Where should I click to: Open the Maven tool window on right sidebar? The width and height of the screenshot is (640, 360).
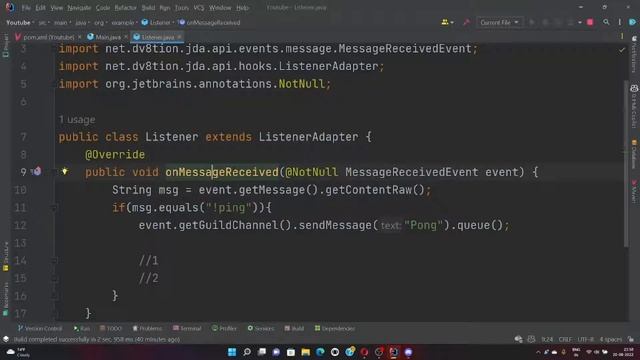coord(634,191)
